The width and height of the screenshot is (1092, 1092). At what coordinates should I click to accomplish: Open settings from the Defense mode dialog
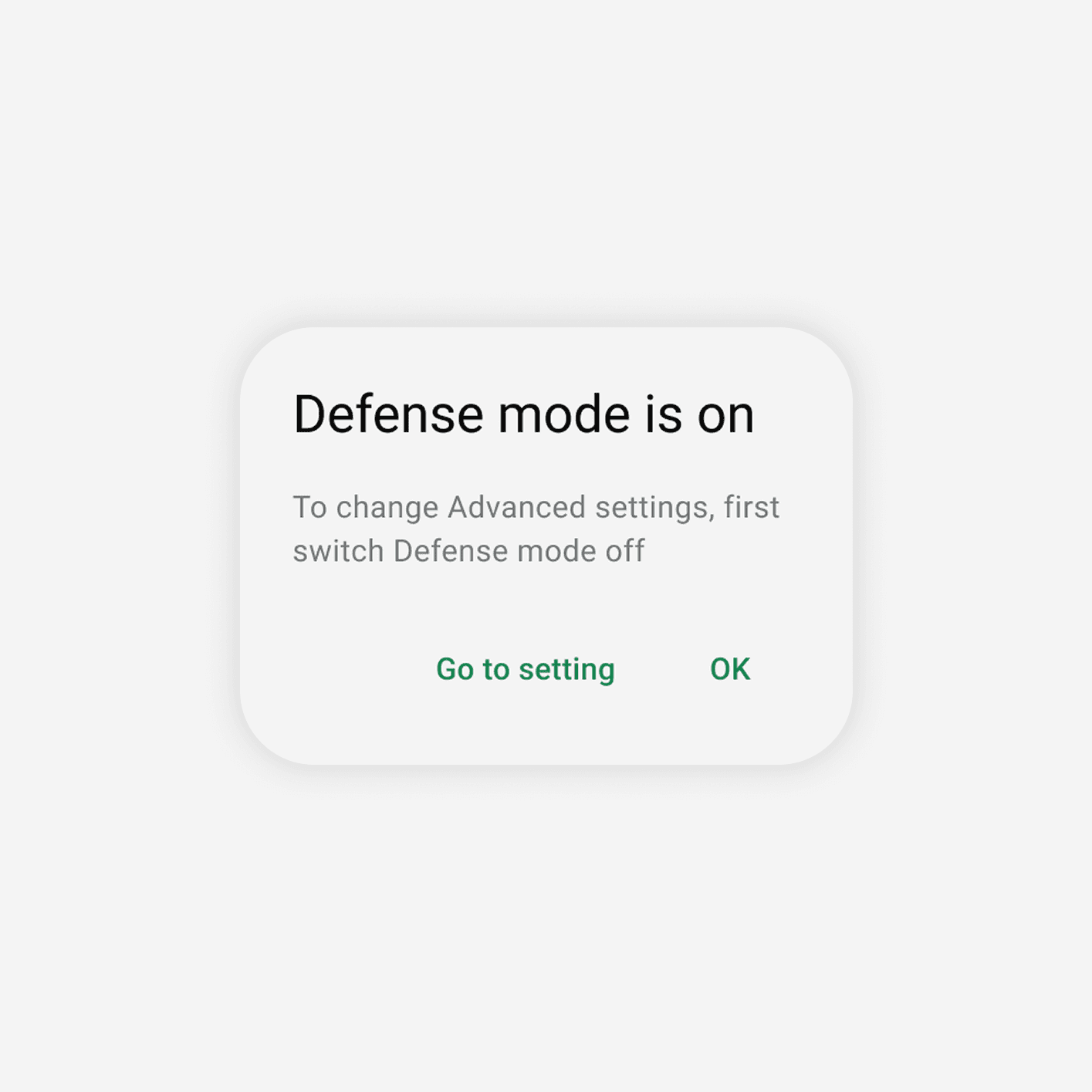coord(526,669)
